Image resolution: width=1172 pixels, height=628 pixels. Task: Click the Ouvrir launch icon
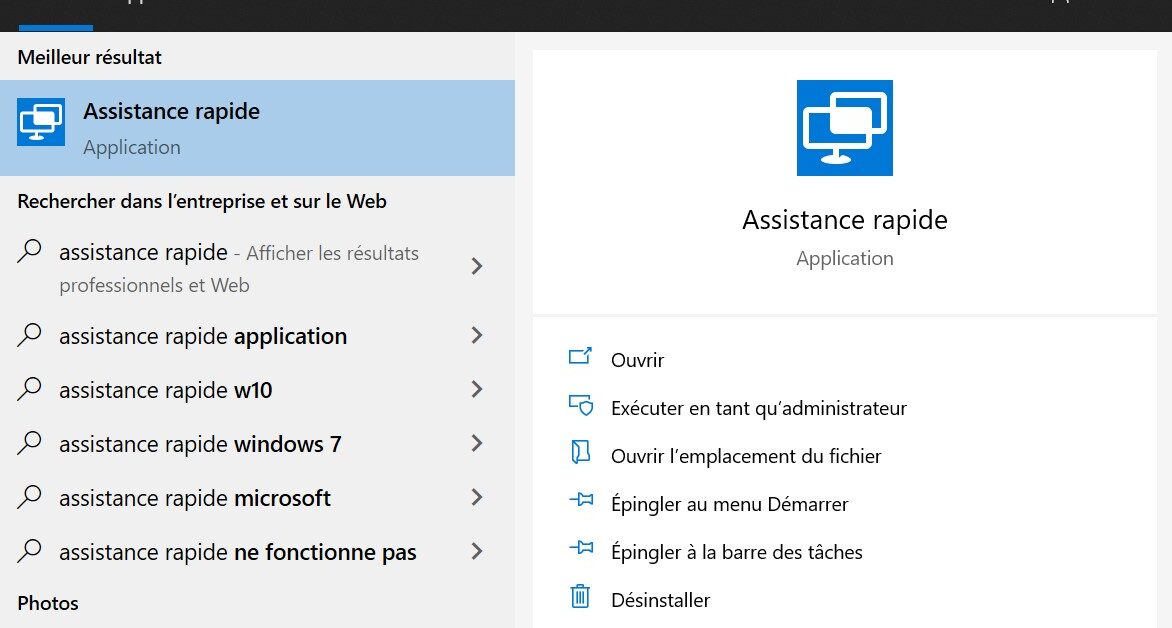(x=581, y=360)
